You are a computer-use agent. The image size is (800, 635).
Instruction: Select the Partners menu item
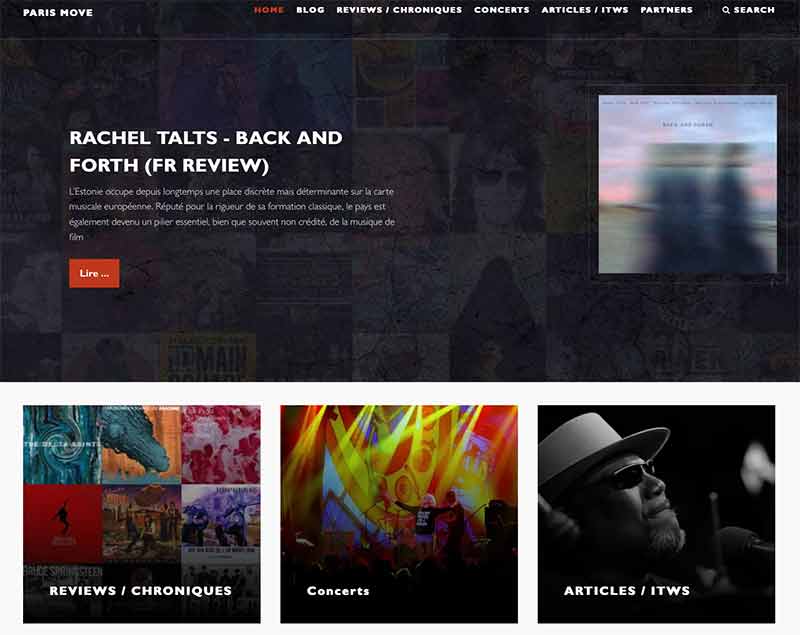coord(666,10)
